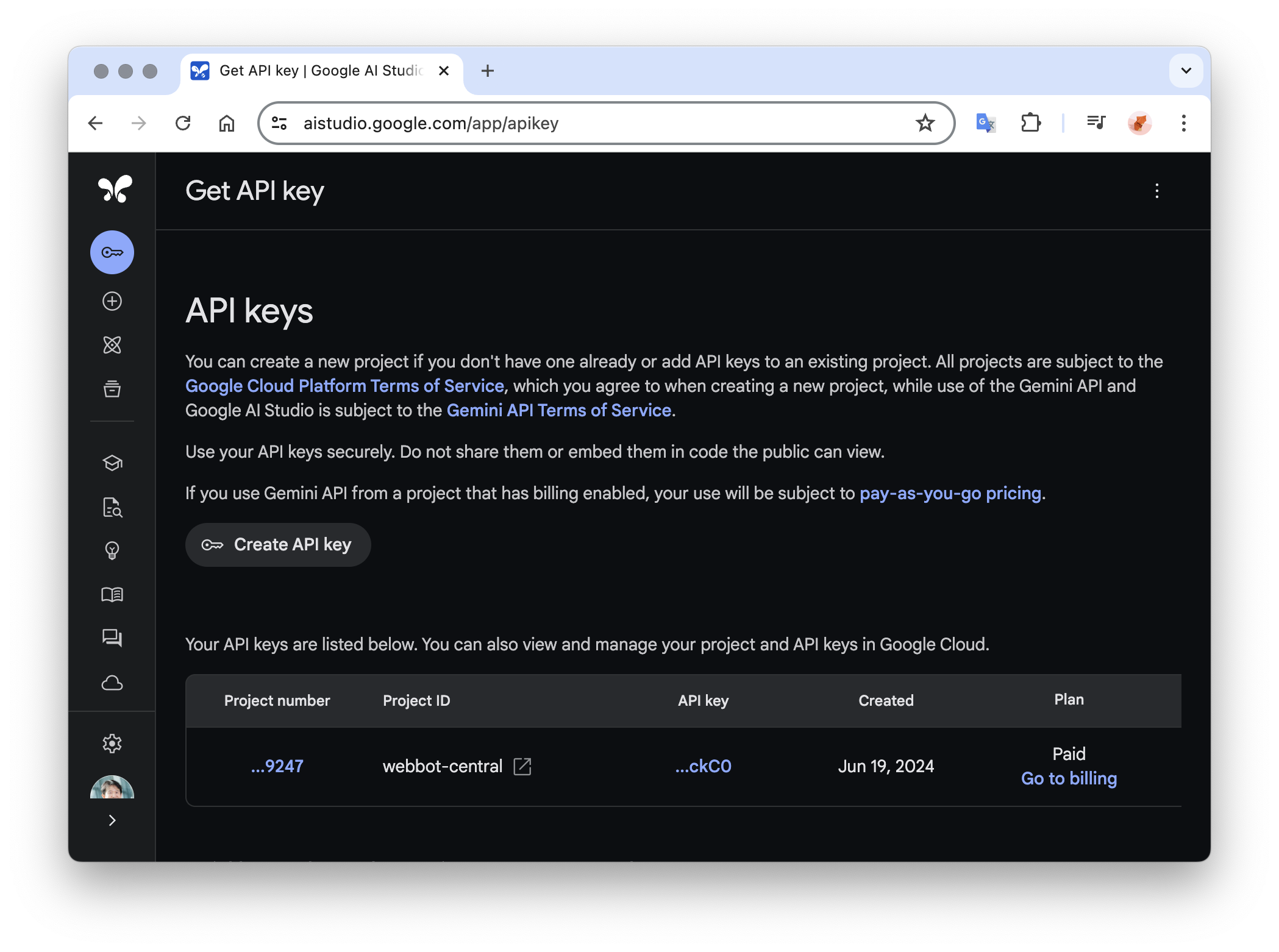Viewport: 1279px width, 952px height.
Task: Click the graduation cap sidebar icon
Action: pos(112,463)
